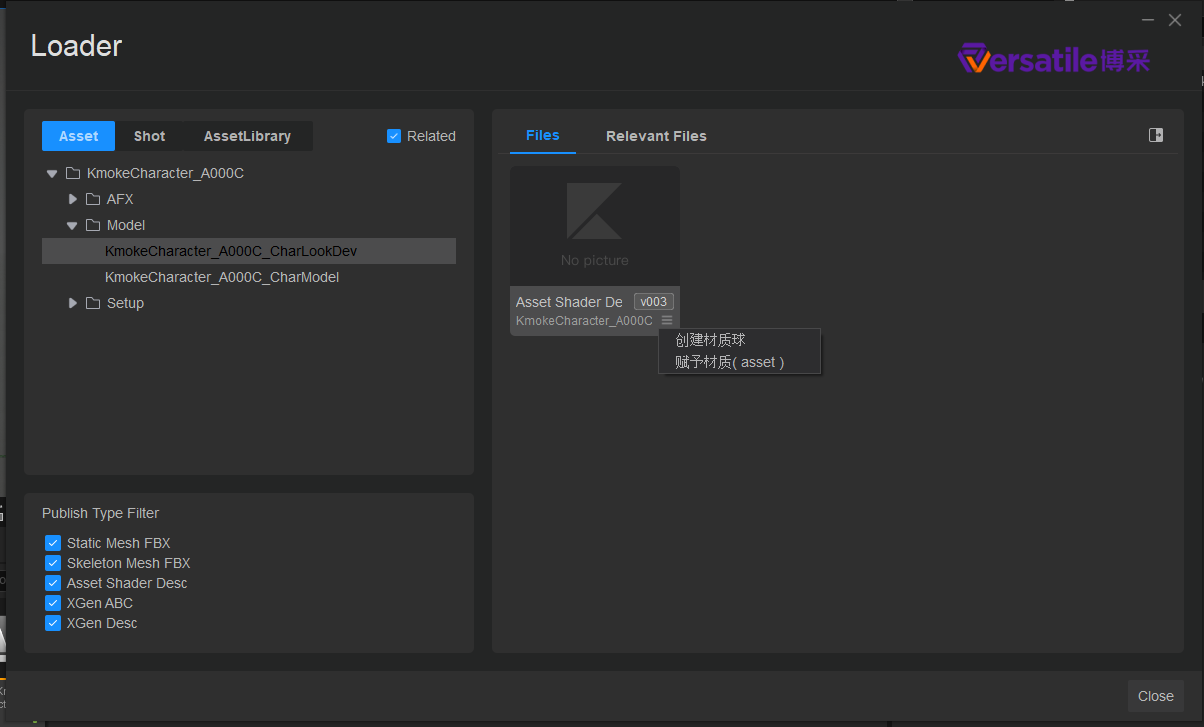Expand the Setup folder arrow
The height and width of the screenshot is (727, 1204).
[72, 303]
